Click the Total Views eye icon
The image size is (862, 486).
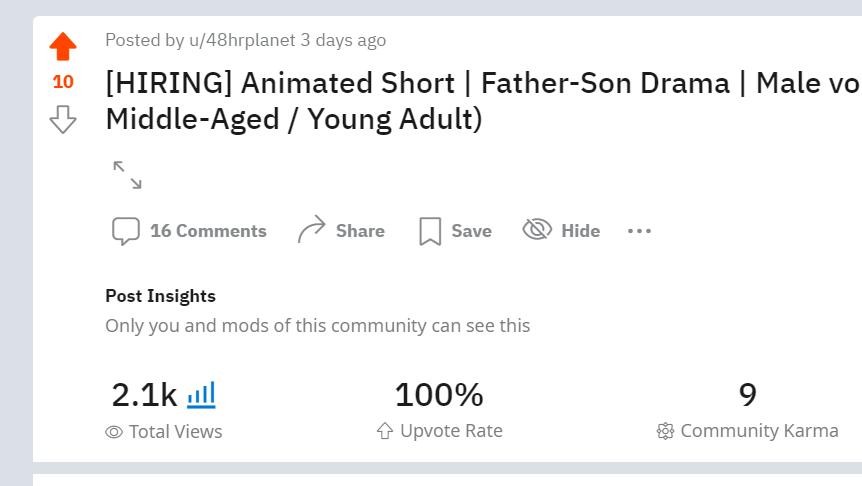pyautogui.click(x=114, y=432)
